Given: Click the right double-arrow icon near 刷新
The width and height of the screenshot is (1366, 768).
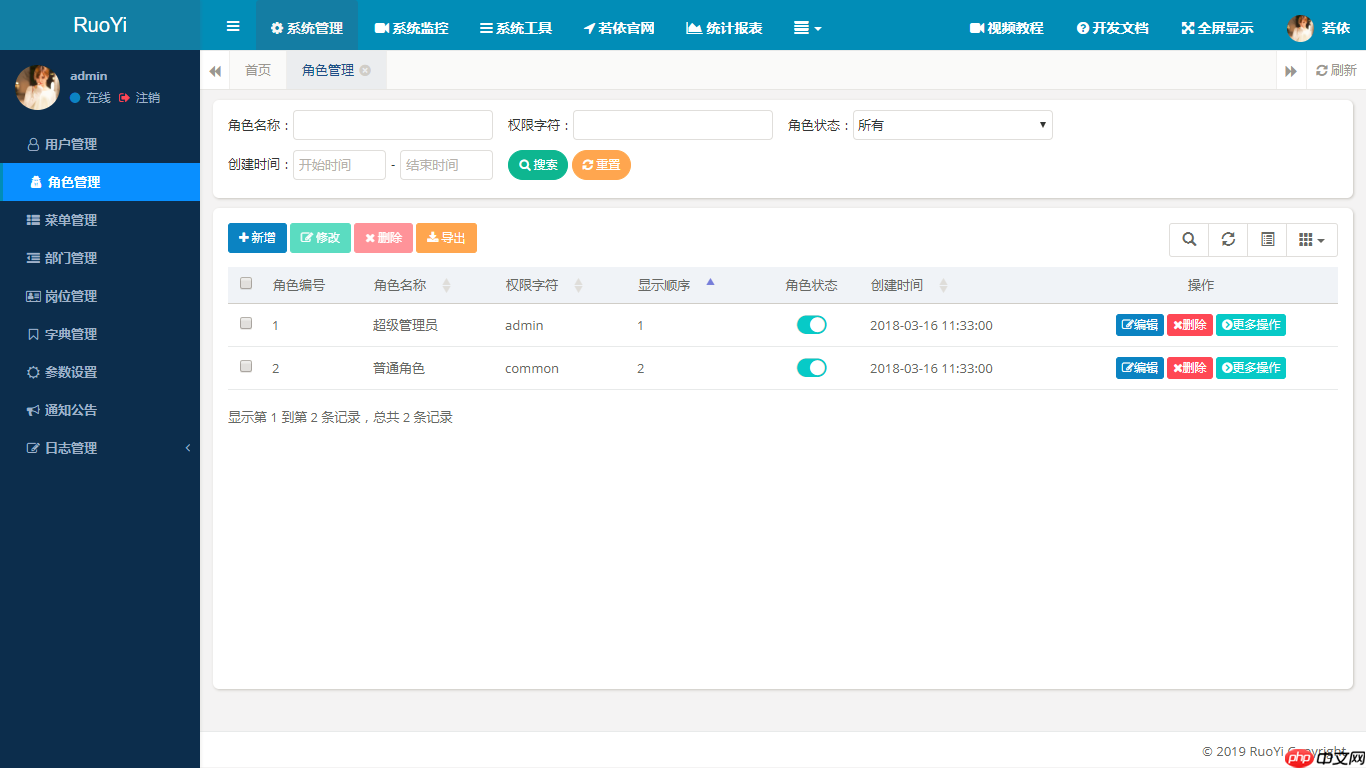Looking at the screenshot, I should (x=1291, y=70).
